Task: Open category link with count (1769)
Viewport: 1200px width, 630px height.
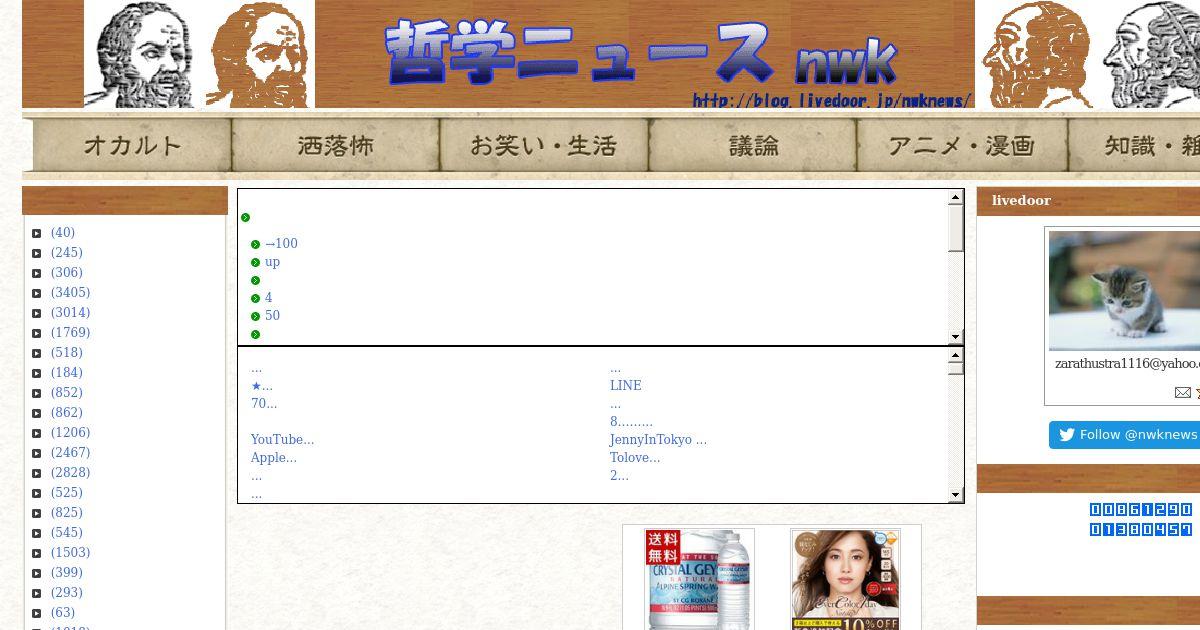Action: click(71, 333)
